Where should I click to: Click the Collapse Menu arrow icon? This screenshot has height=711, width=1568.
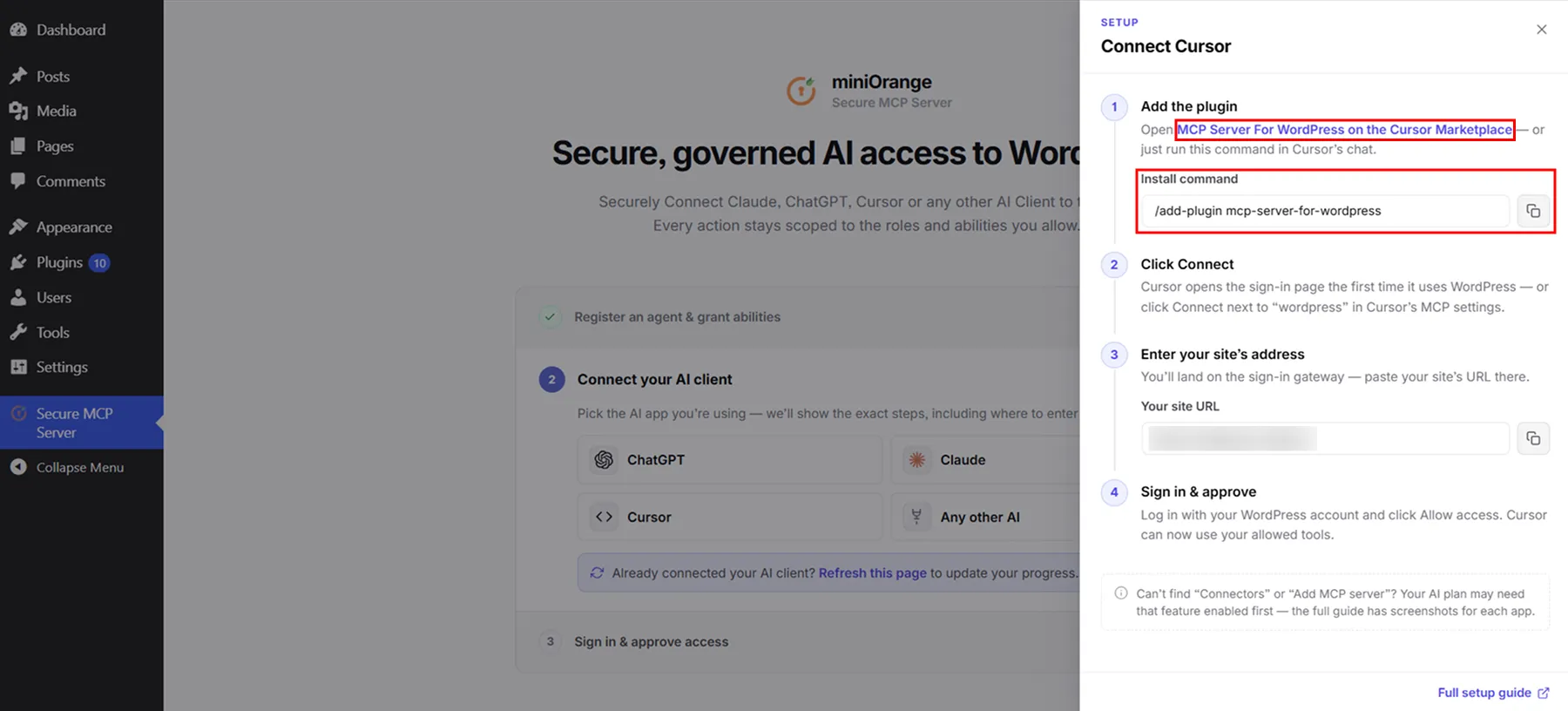point(18,467)
